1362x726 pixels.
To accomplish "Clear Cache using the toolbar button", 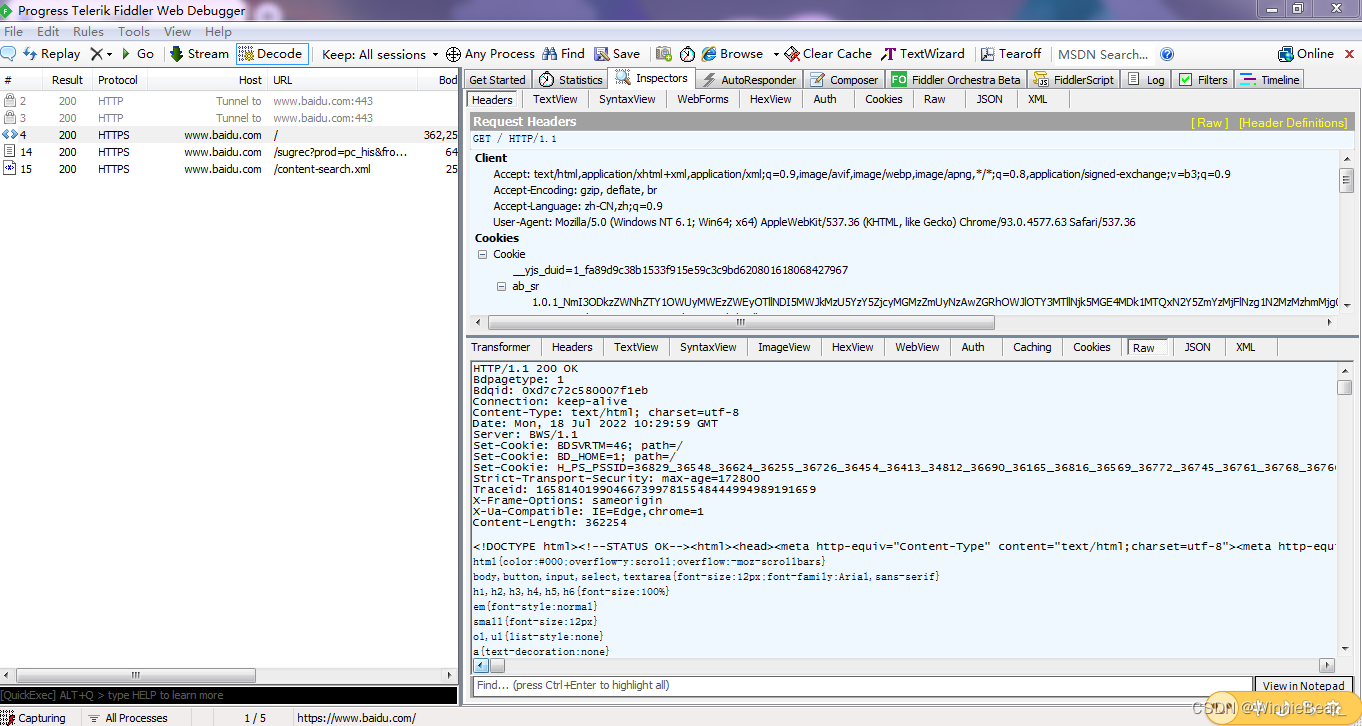I will pyautogui.click(x=828, y=54).
